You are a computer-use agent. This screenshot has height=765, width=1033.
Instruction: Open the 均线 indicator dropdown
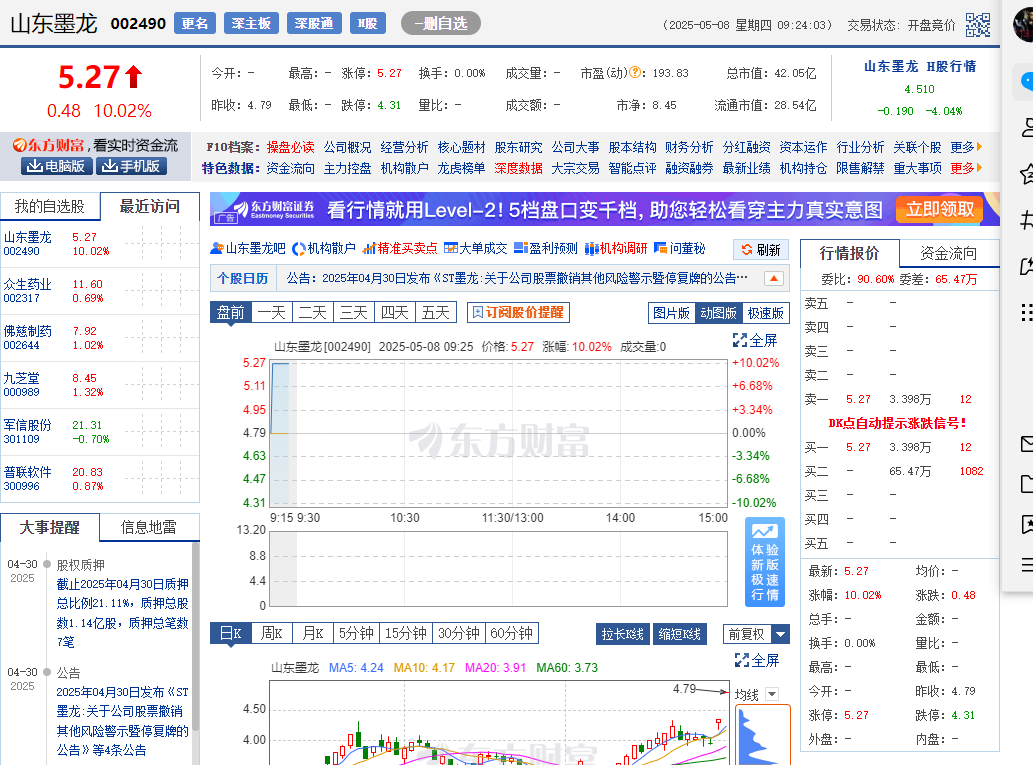[772, 694]
